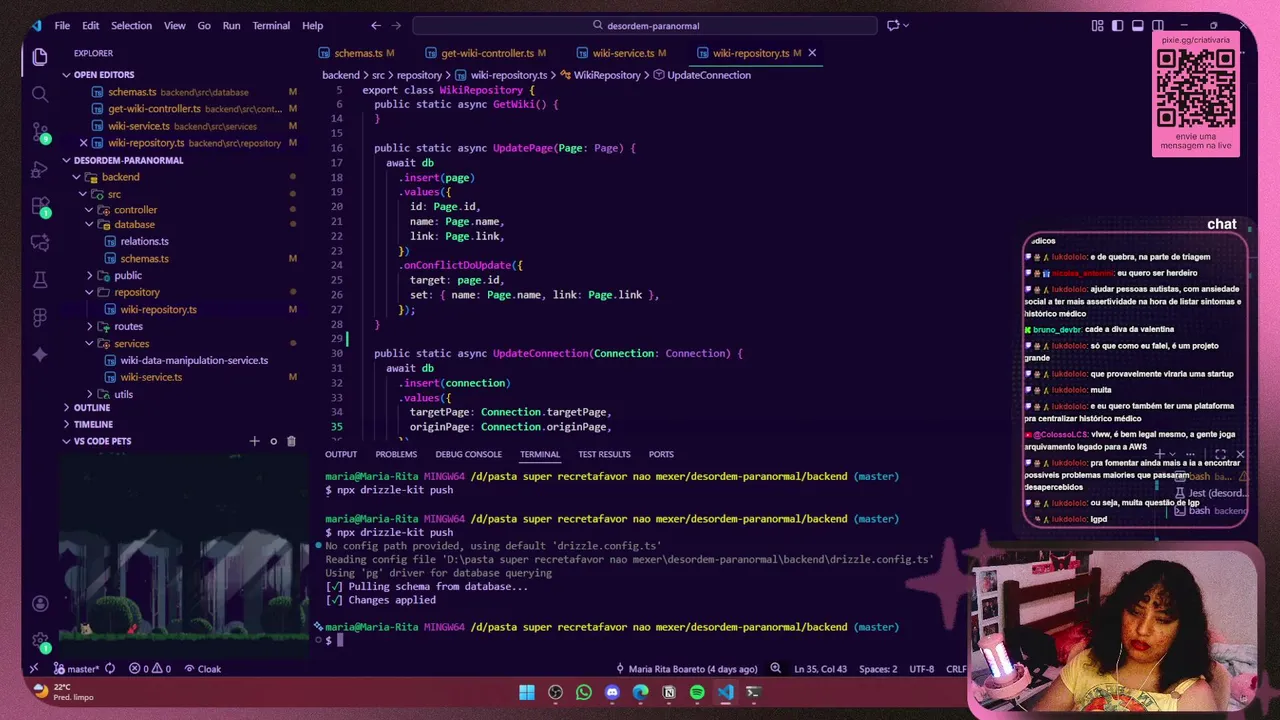1280x720 pixels.
Task: Go forward with the navigation arrow
Action: pos(396,25)
